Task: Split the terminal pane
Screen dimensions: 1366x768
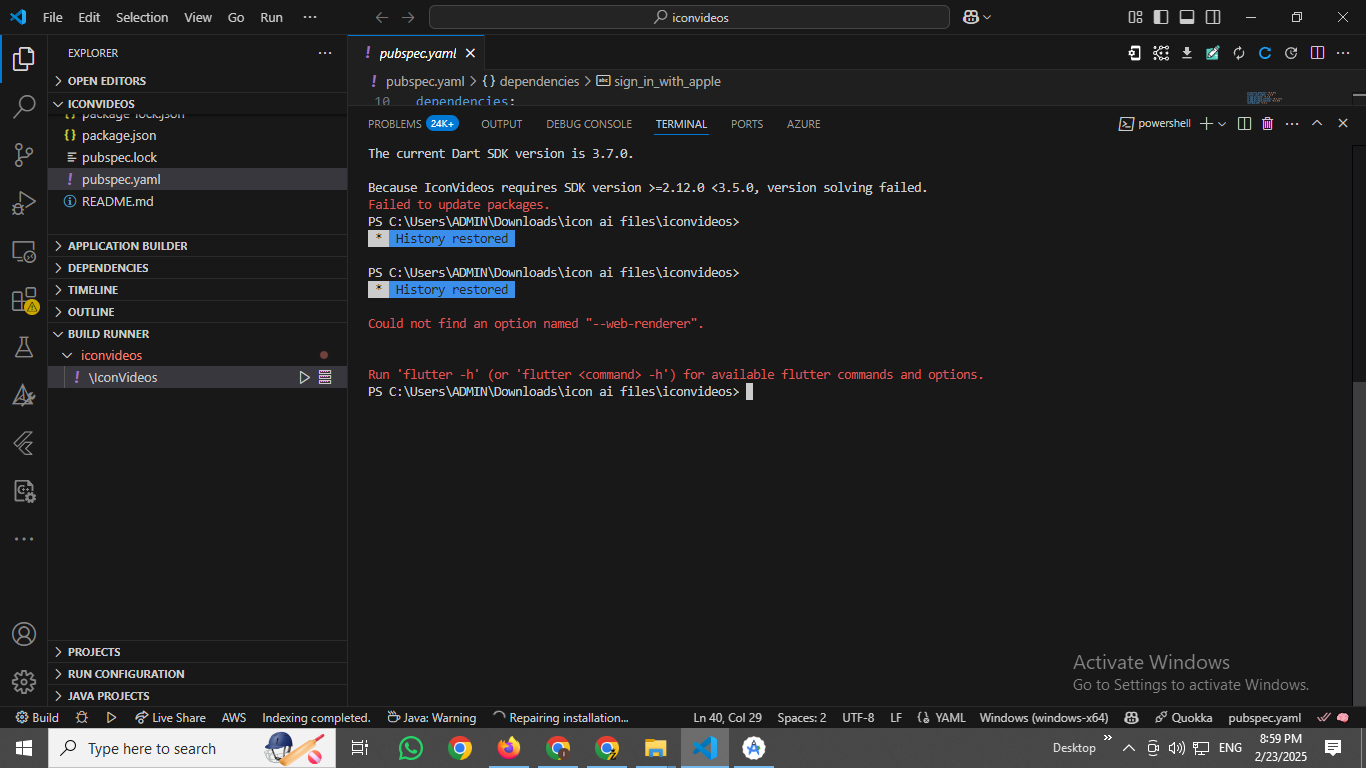Action: (1244, 124)
